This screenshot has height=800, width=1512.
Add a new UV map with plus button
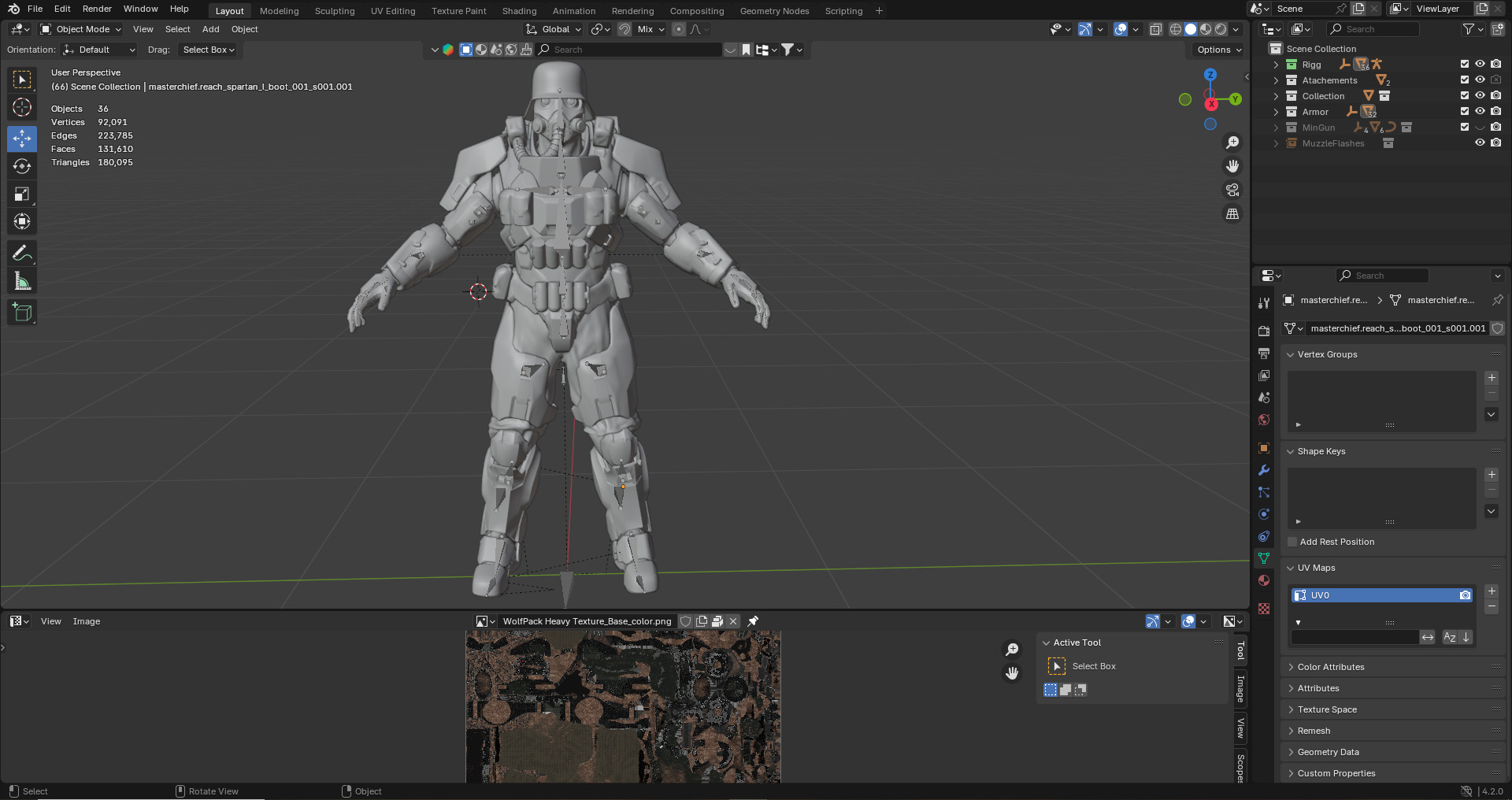coord(1492,591)
